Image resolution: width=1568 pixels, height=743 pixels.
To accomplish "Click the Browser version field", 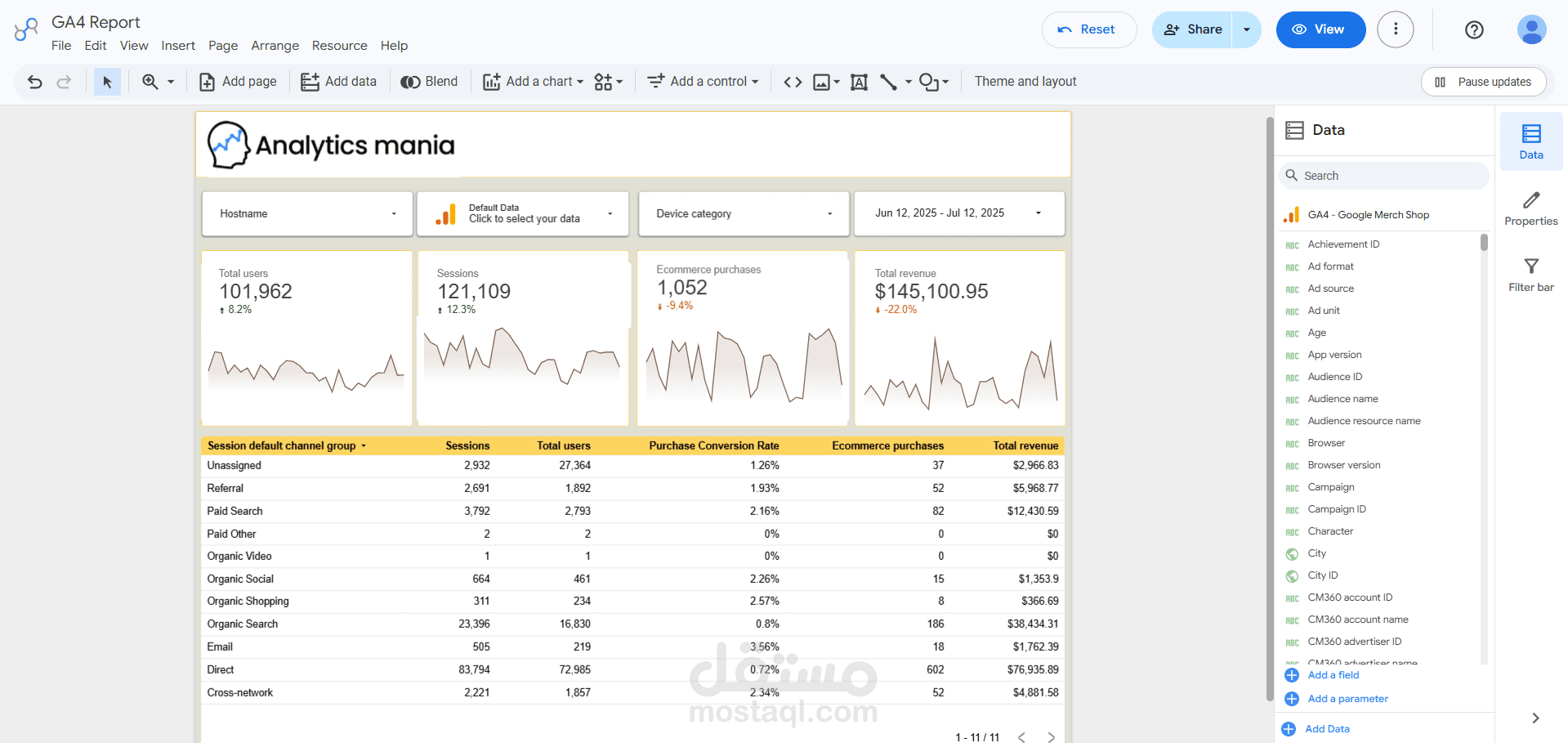I will [1344, 465].
